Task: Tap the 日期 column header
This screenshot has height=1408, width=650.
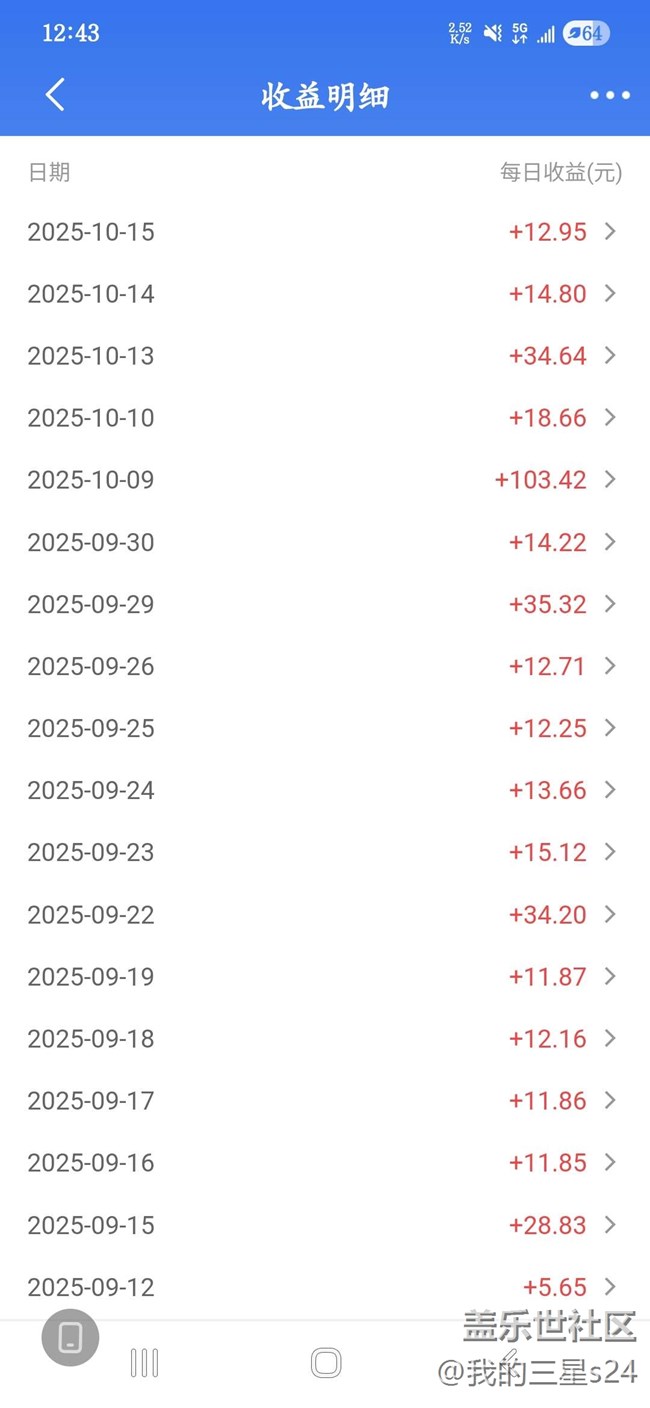Action: 49,172
